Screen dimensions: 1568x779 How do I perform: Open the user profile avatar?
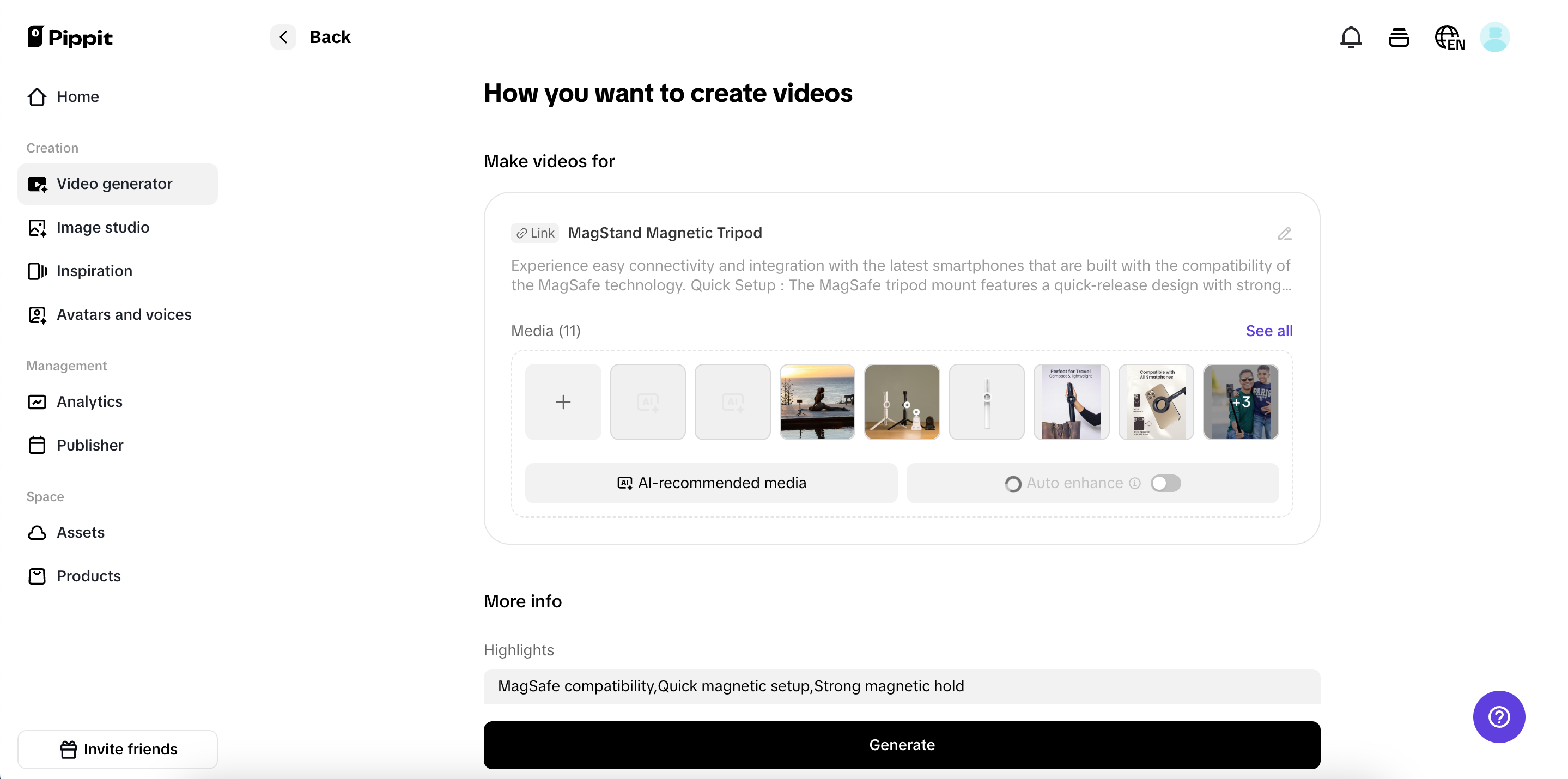click(x=1495, y=37)
